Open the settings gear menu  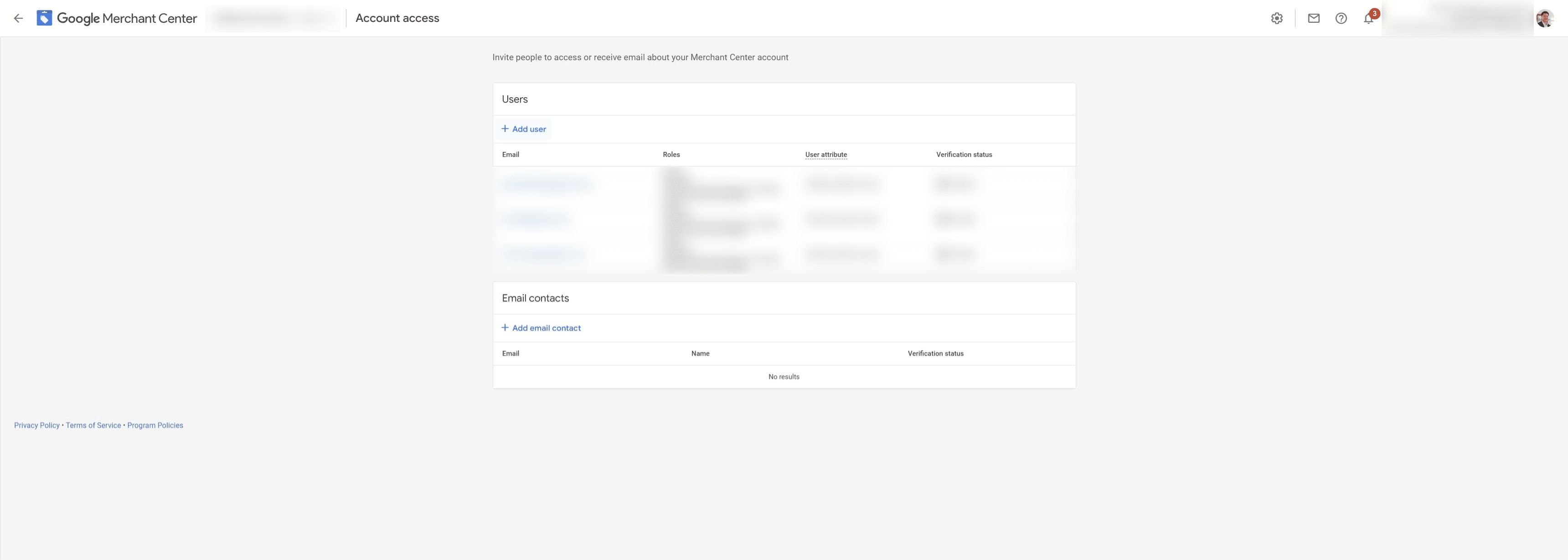(1276, 18)
